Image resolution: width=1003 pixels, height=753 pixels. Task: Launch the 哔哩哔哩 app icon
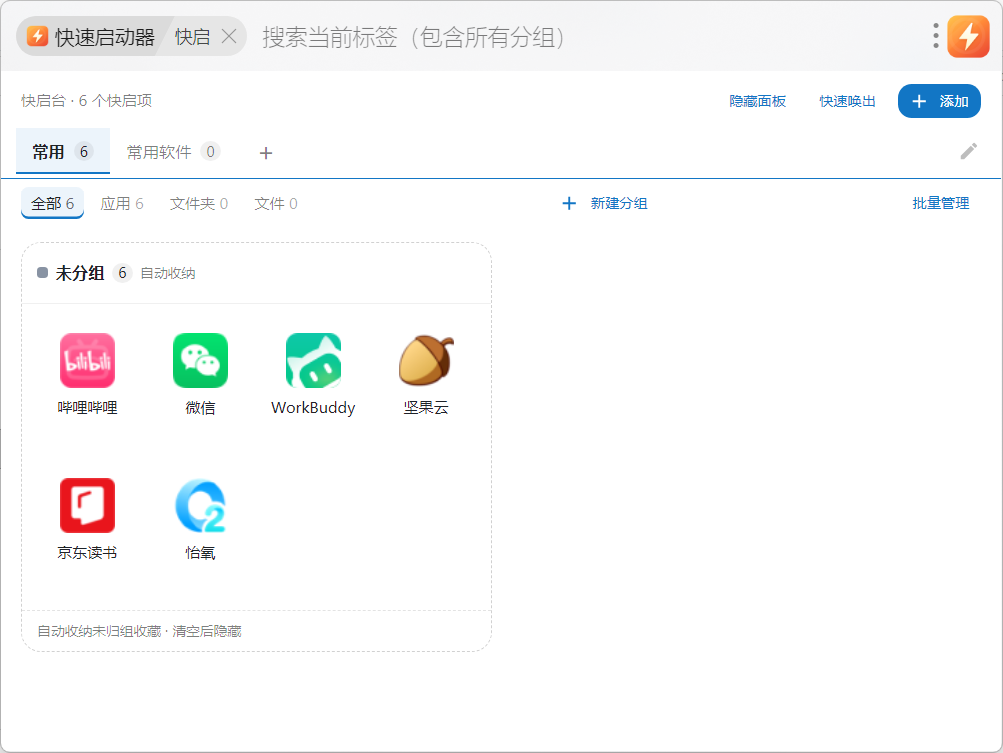tap(88, 360)
